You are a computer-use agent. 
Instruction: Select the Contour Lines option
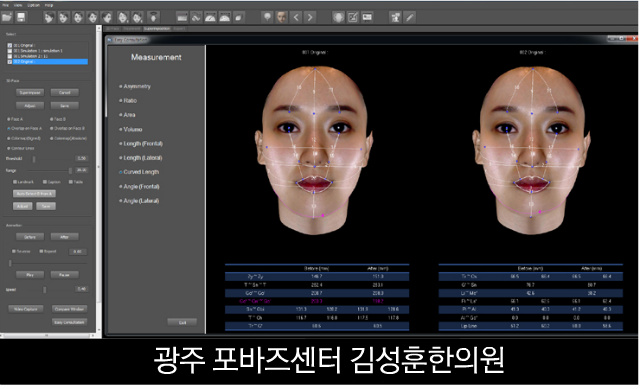point(21,148)
